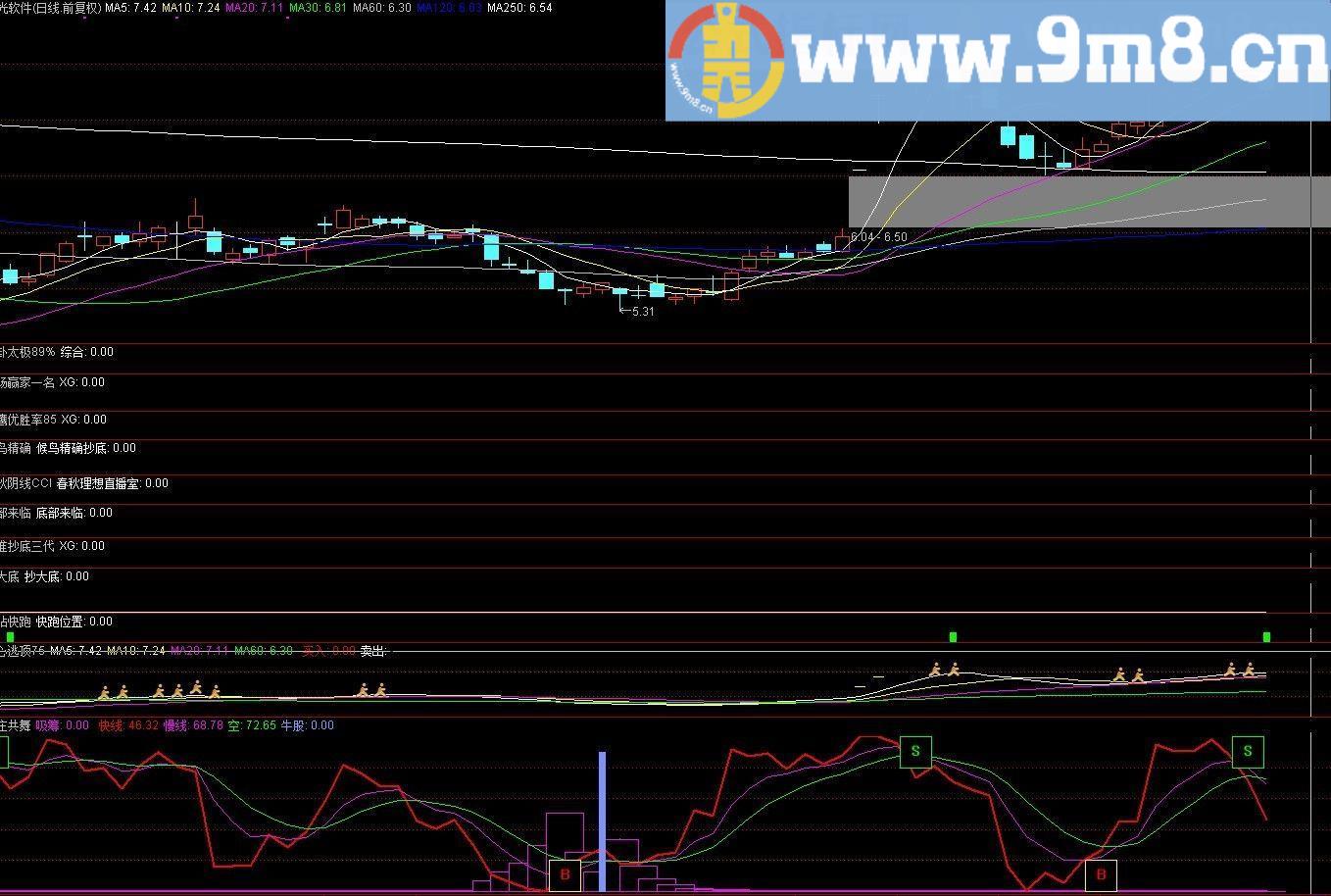This screenshot has width=1331, height=896.
Task: Click the 9m8 coin logo icon
Action: (726, 60)
